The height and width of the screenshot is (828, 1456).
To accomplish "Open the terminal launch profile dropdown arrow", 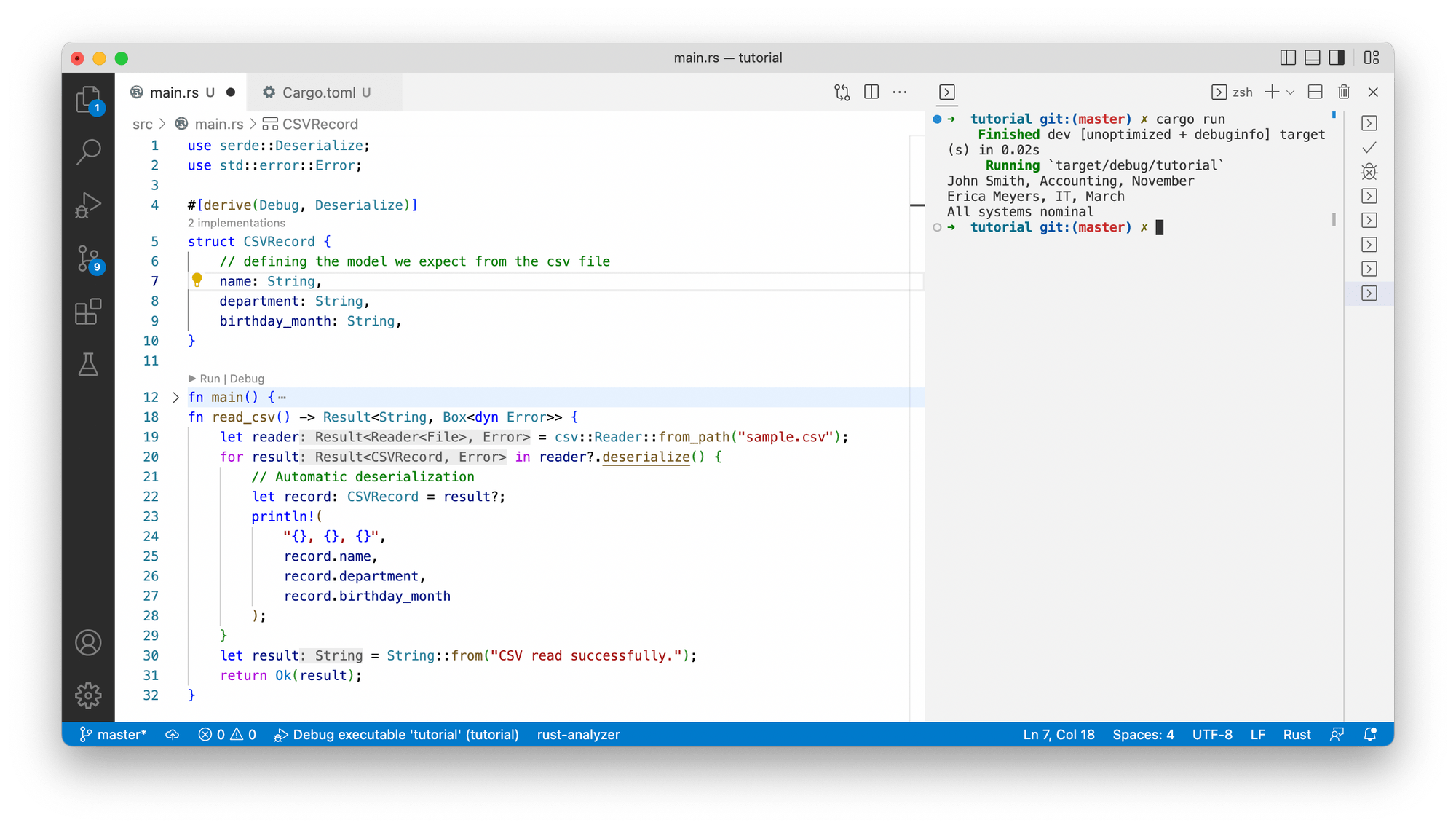I will [1291, 92].
